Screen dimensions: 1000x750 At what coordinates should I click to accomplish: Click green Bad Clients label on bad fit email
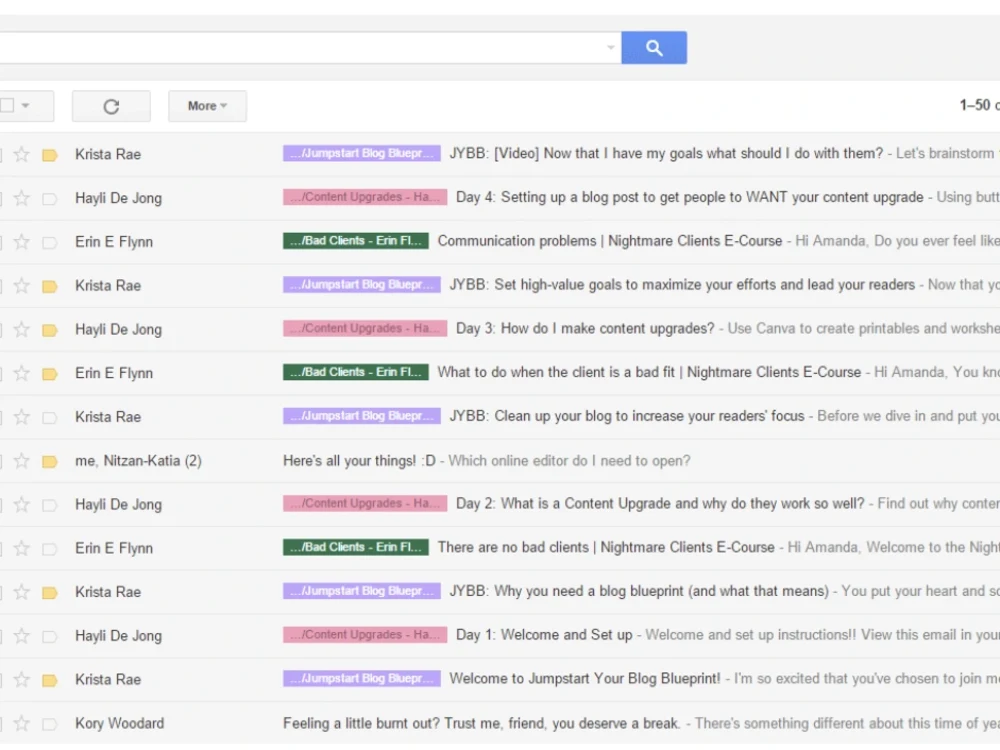coord(356,372)
